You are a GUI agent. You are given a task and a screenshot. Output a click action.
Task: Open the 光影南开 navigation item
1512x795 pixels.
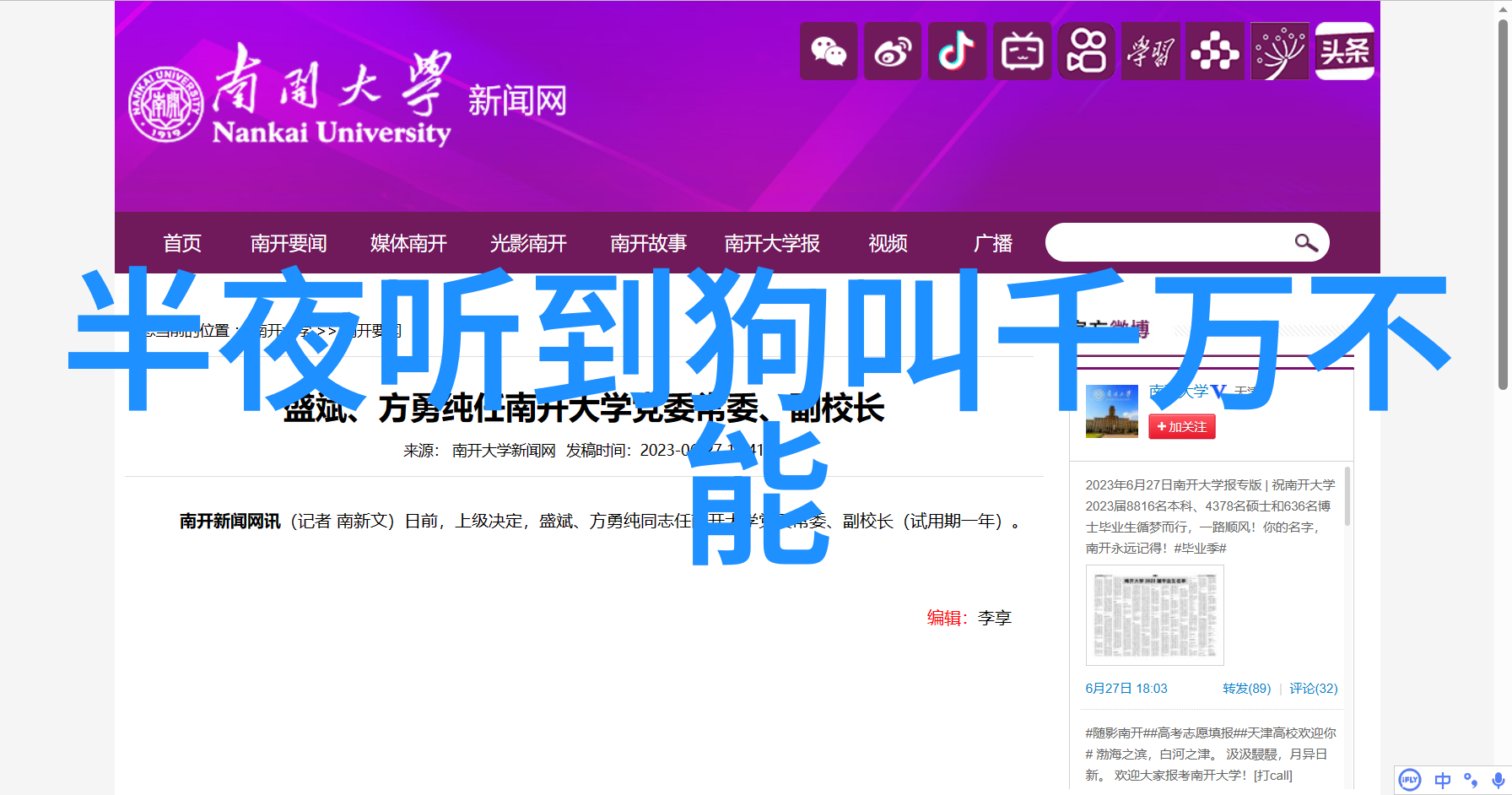[528, 243]
